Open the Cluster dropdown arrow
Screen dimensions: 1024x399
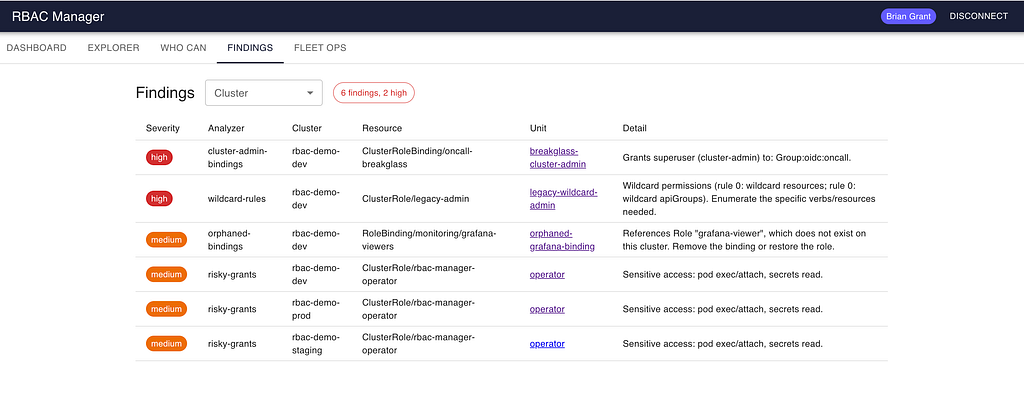click(x=310, y=93)
